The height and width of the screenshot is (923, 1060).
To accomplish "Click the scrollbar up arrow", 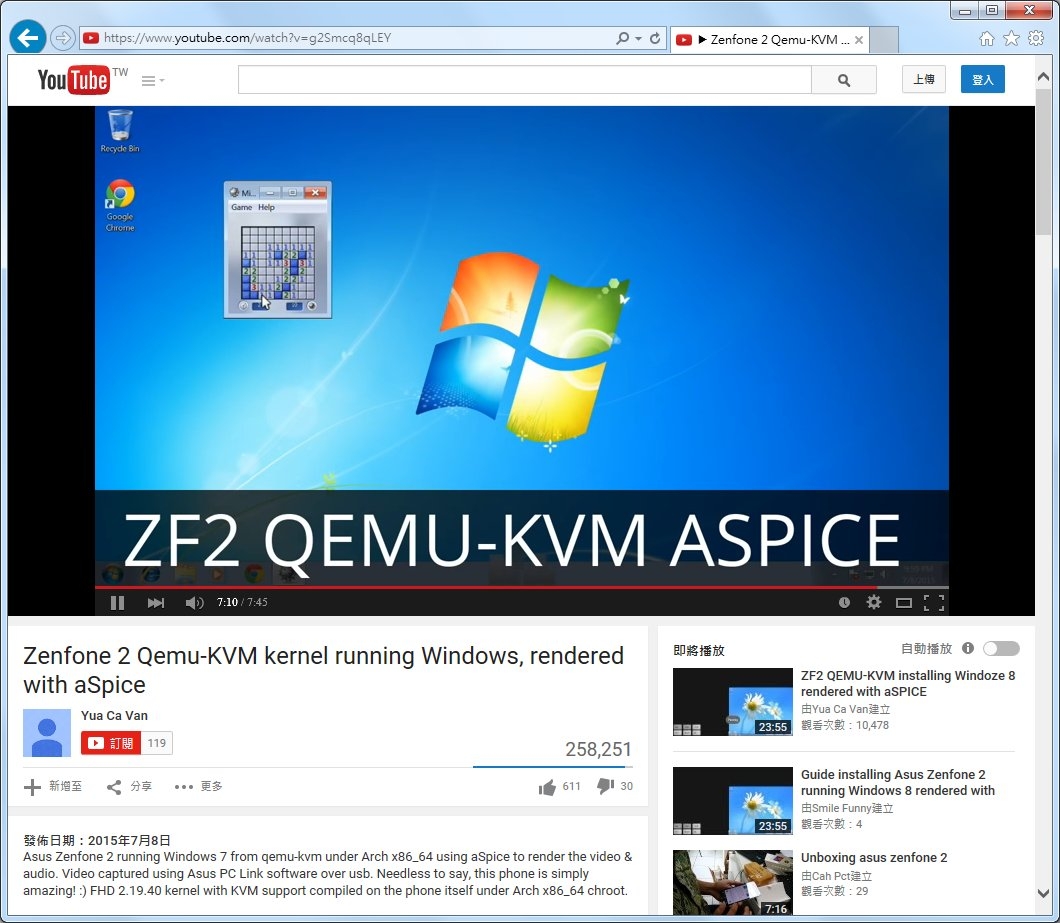I will 1044,77.
